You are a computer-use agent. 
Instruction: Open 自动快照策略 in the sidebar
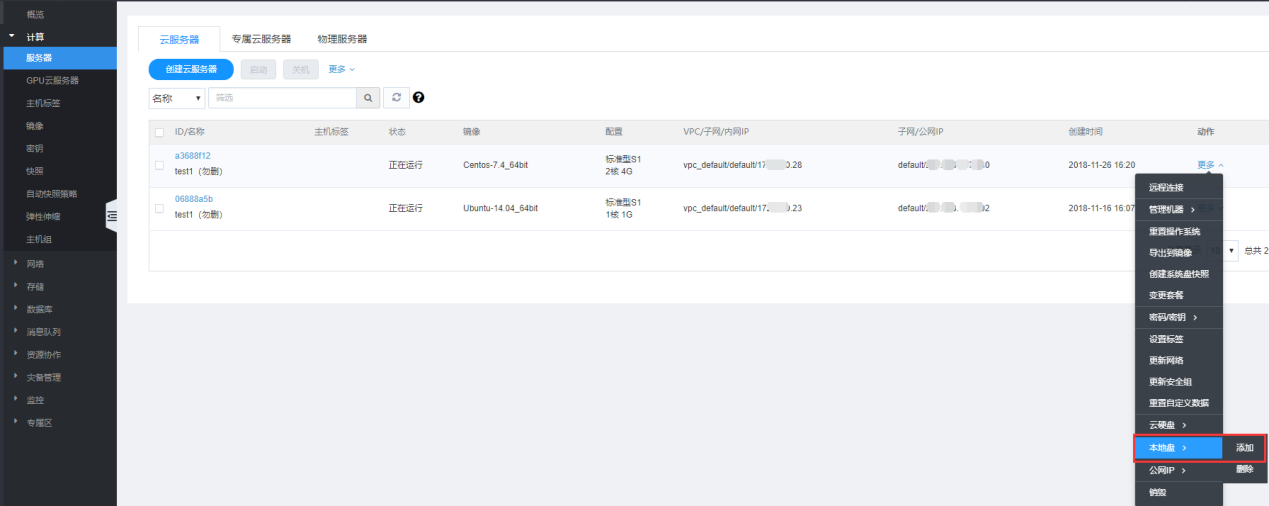click(52, 193)
